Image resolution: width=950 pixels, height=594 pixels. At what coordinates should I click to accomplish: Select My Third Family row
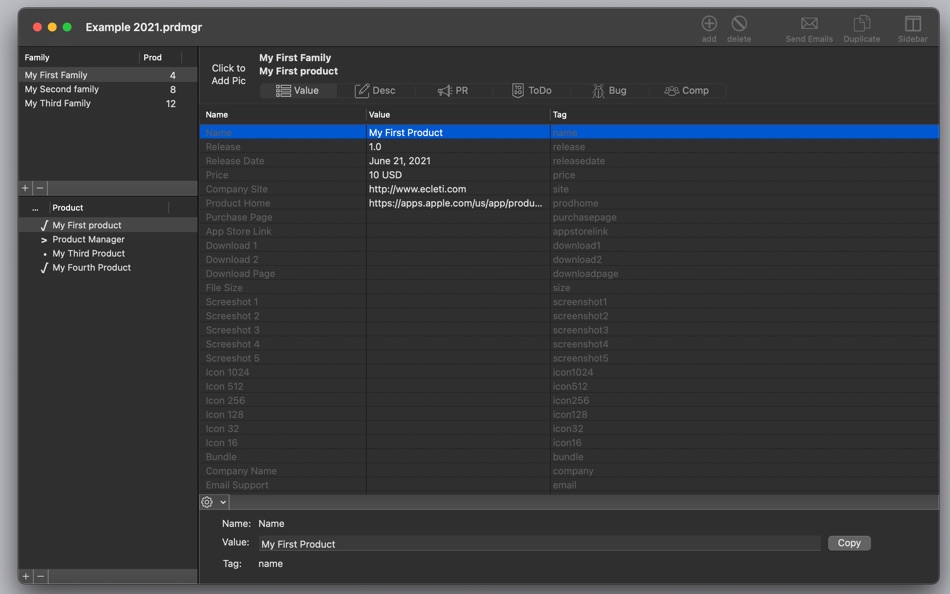coord(108,104)
